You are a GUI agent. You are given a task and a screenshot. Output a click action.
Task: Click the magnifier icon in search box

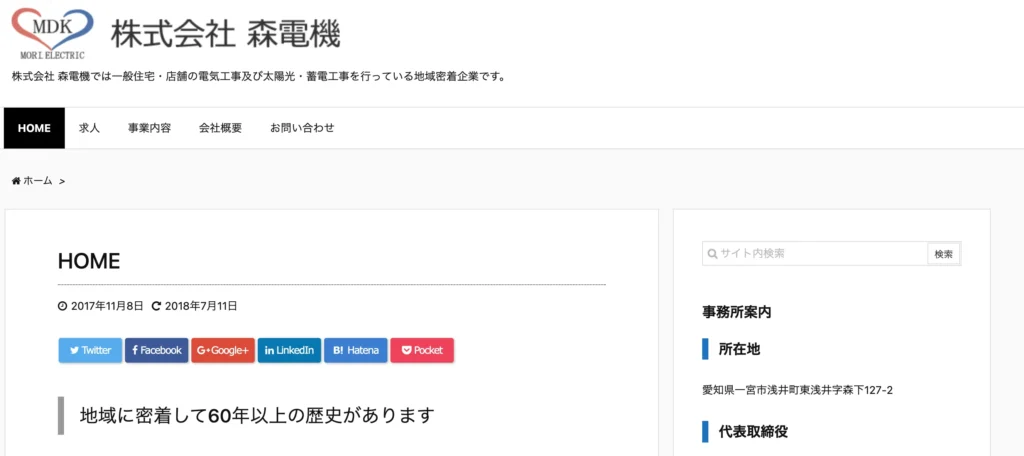coord(712,254)
